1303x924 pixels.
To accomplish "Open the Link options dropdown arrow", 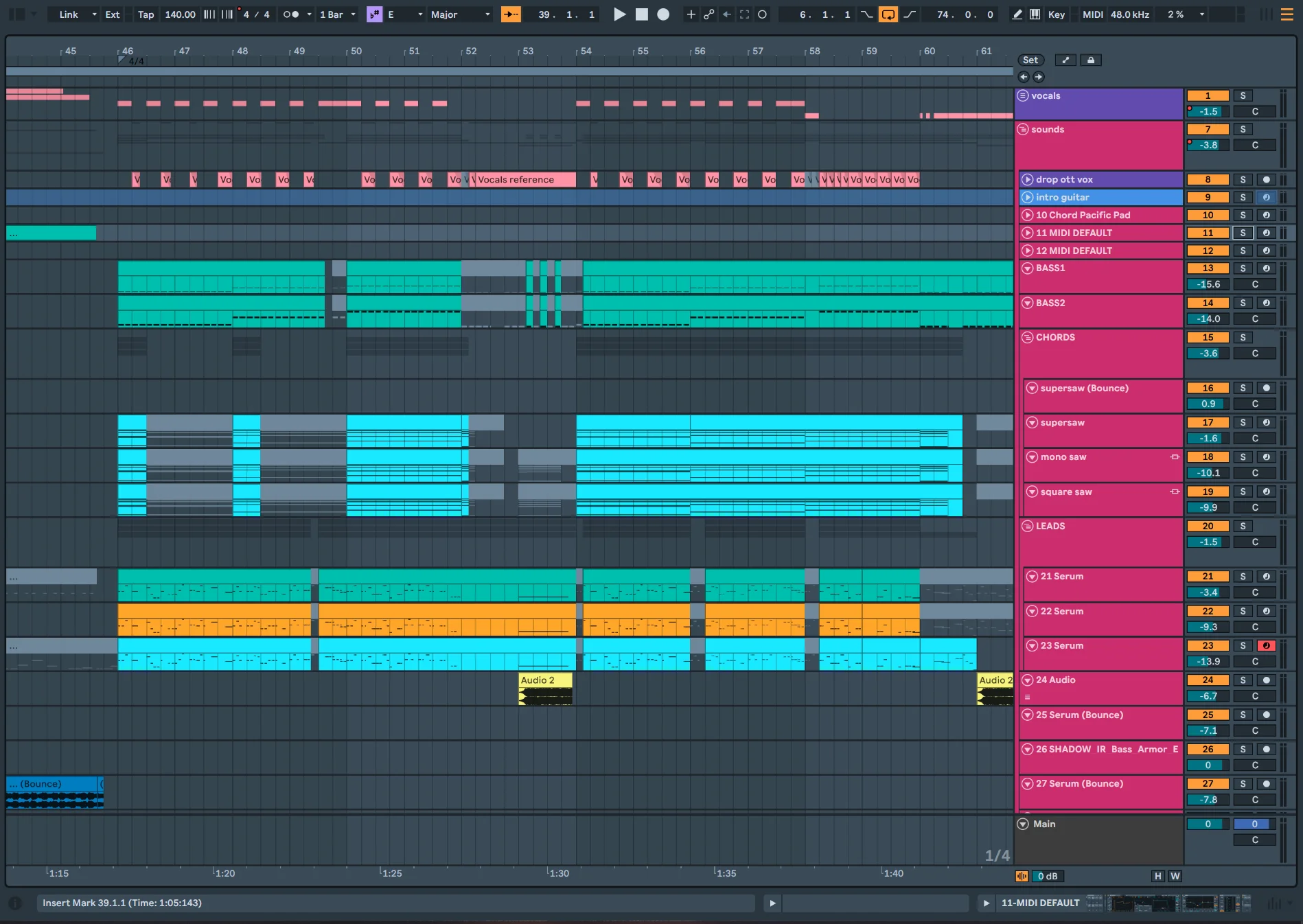I will pos(94,14).
